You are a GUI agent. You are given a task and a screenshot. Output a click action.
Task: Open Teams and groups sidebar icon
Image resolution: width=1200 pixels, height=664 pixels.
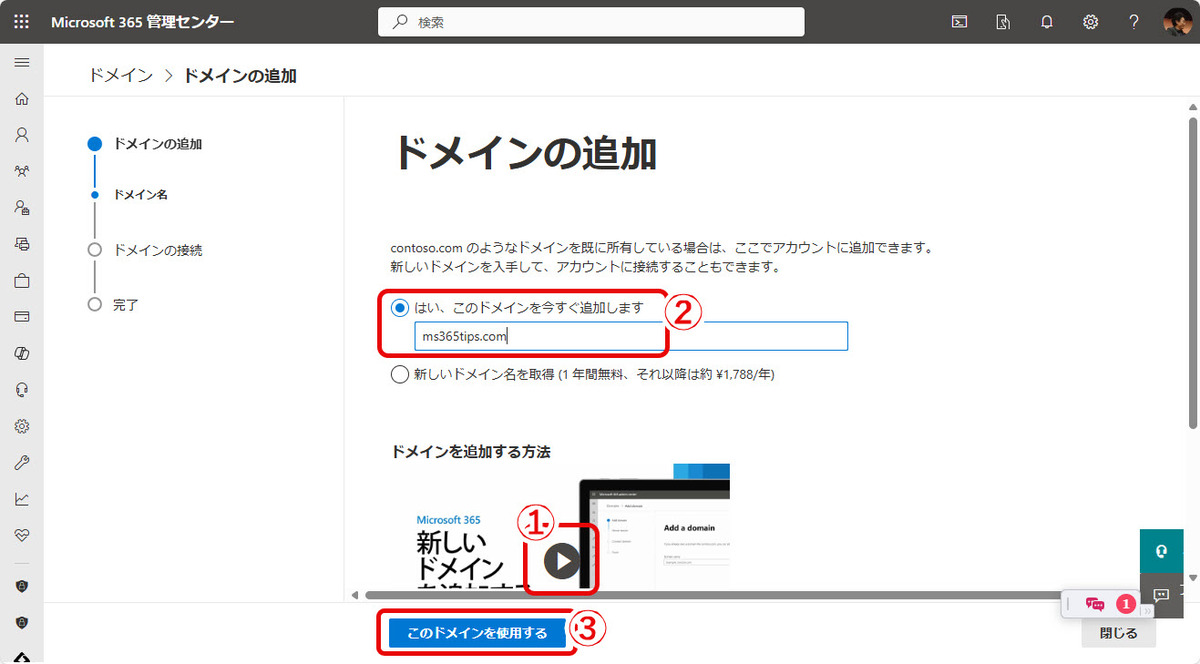click(22, 171)
